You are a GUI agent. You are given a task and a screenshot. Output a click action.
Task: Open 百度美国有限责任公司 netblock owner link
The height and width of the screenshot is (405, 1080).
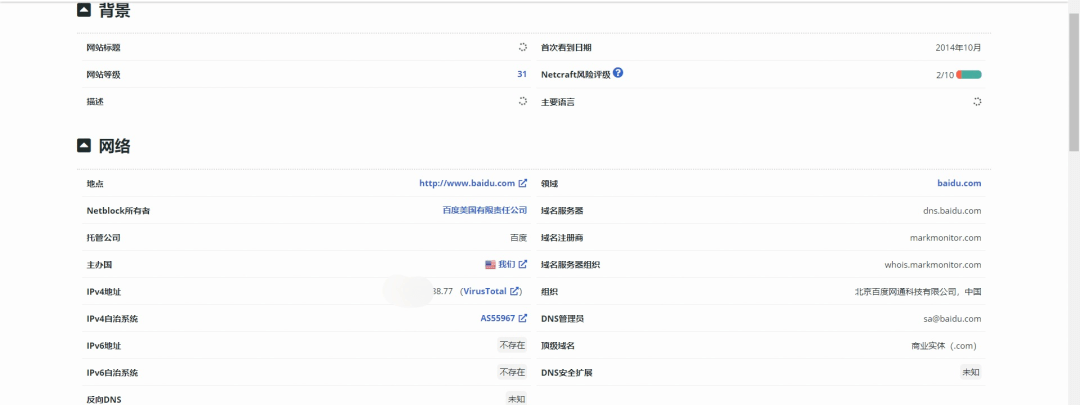(x=484, y=210)
